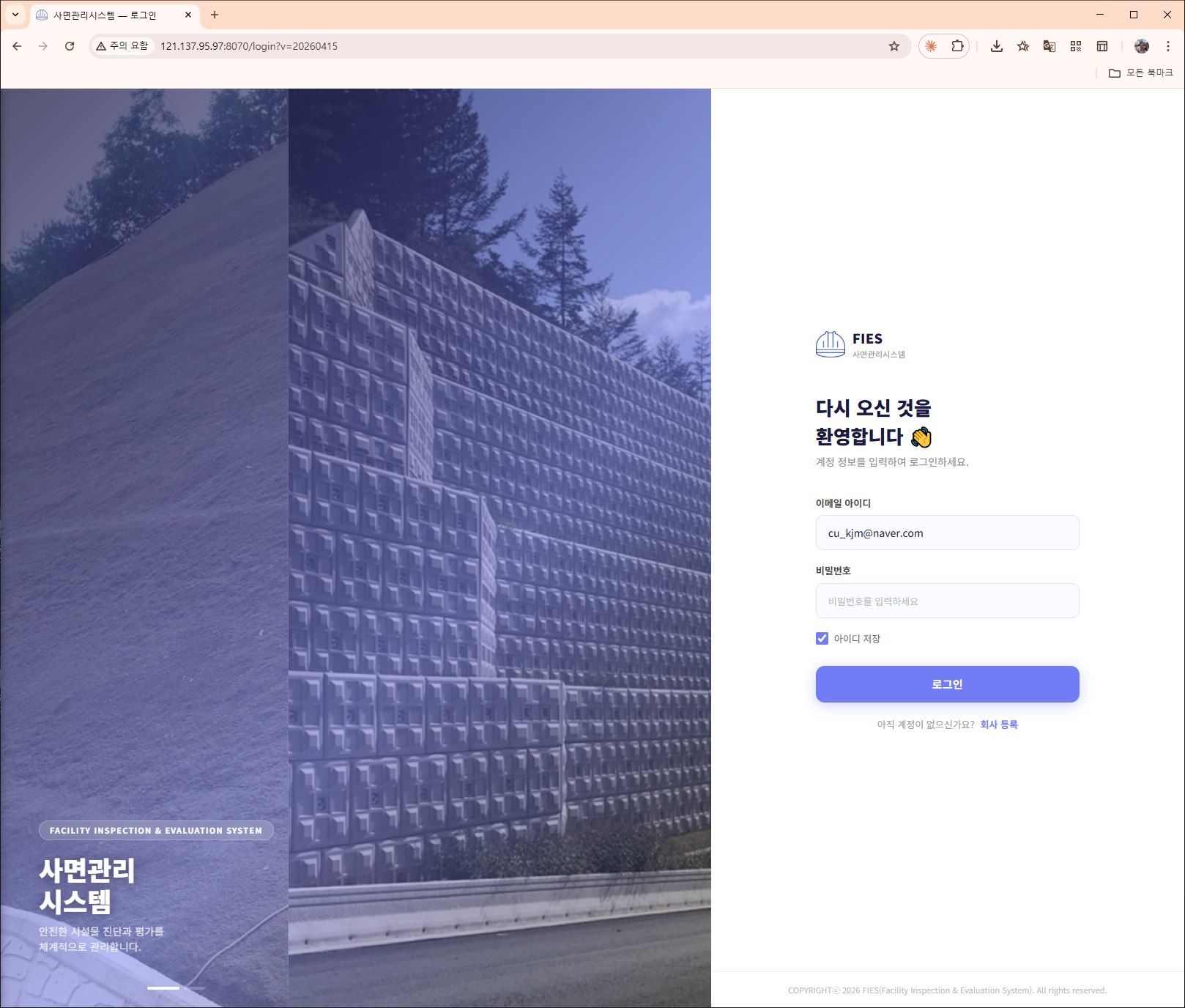Screen dimensions: 1185x1008
Task: Open the 회사 등록 link
Action: tap(999, 724)
